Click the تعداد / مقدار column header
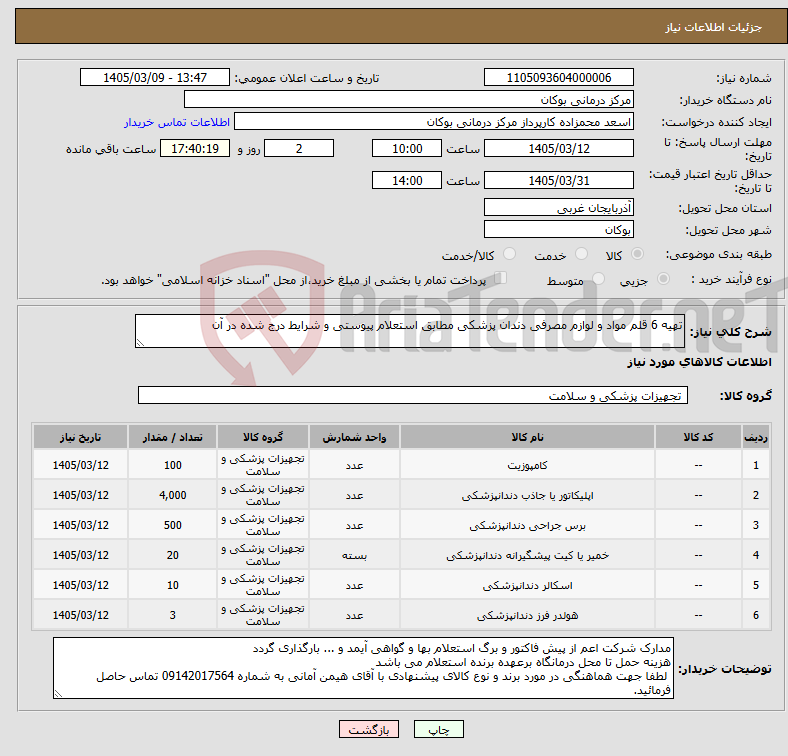The image size is (788, 756). [x=172, y=437]
